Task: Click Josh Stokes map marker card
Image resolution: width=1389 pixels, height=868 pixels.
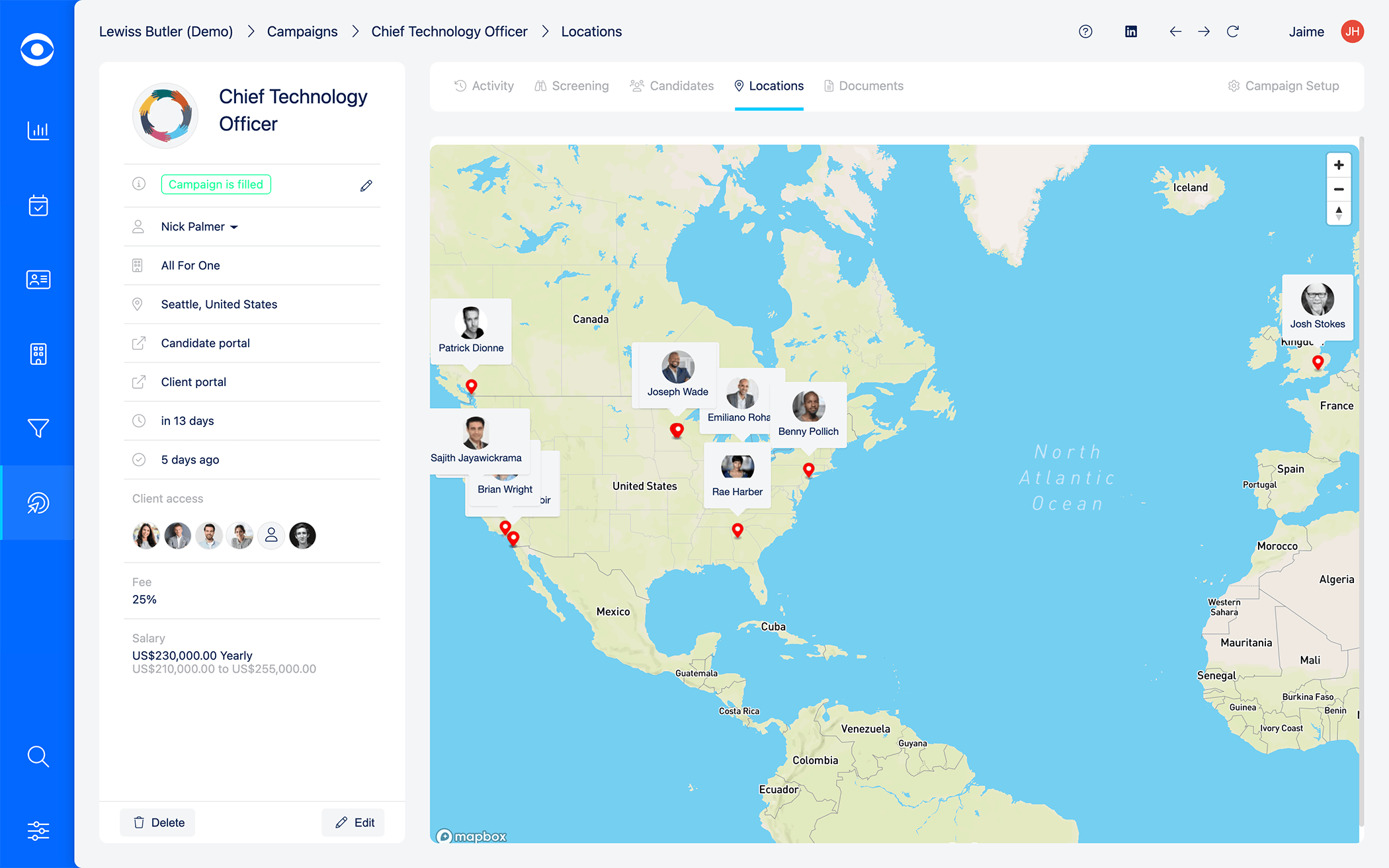Action: coord(1317,307)
